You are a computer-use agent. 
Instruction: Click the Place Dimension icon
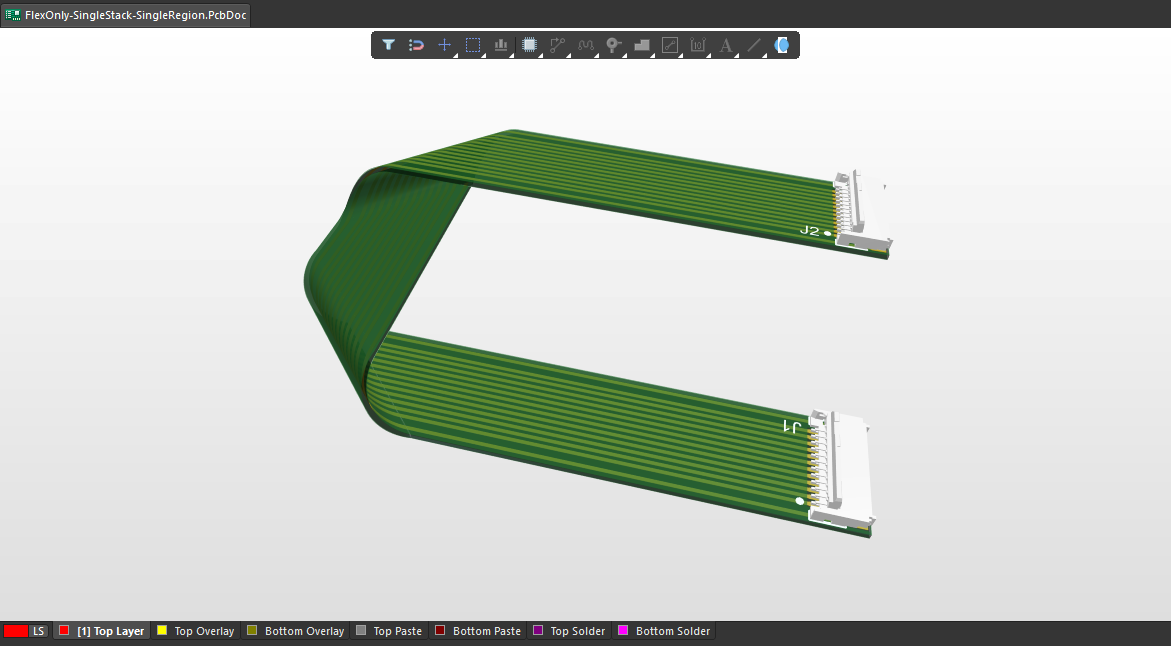click(x=698, y=45)
